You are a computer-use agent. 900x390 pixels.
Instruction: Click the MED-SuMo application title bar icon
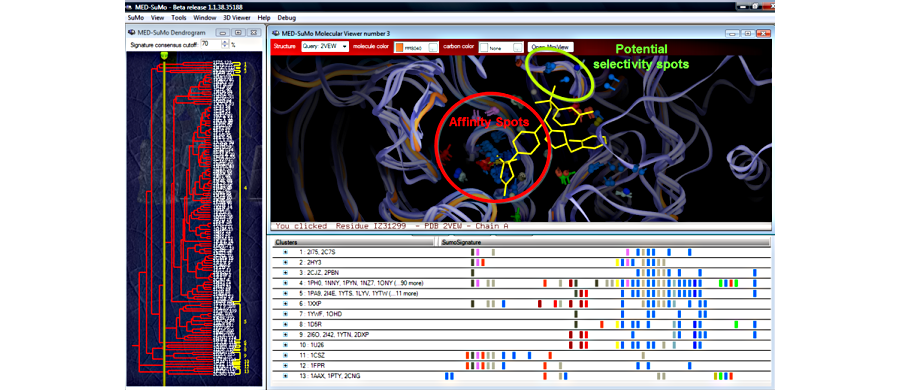(130, 7)
